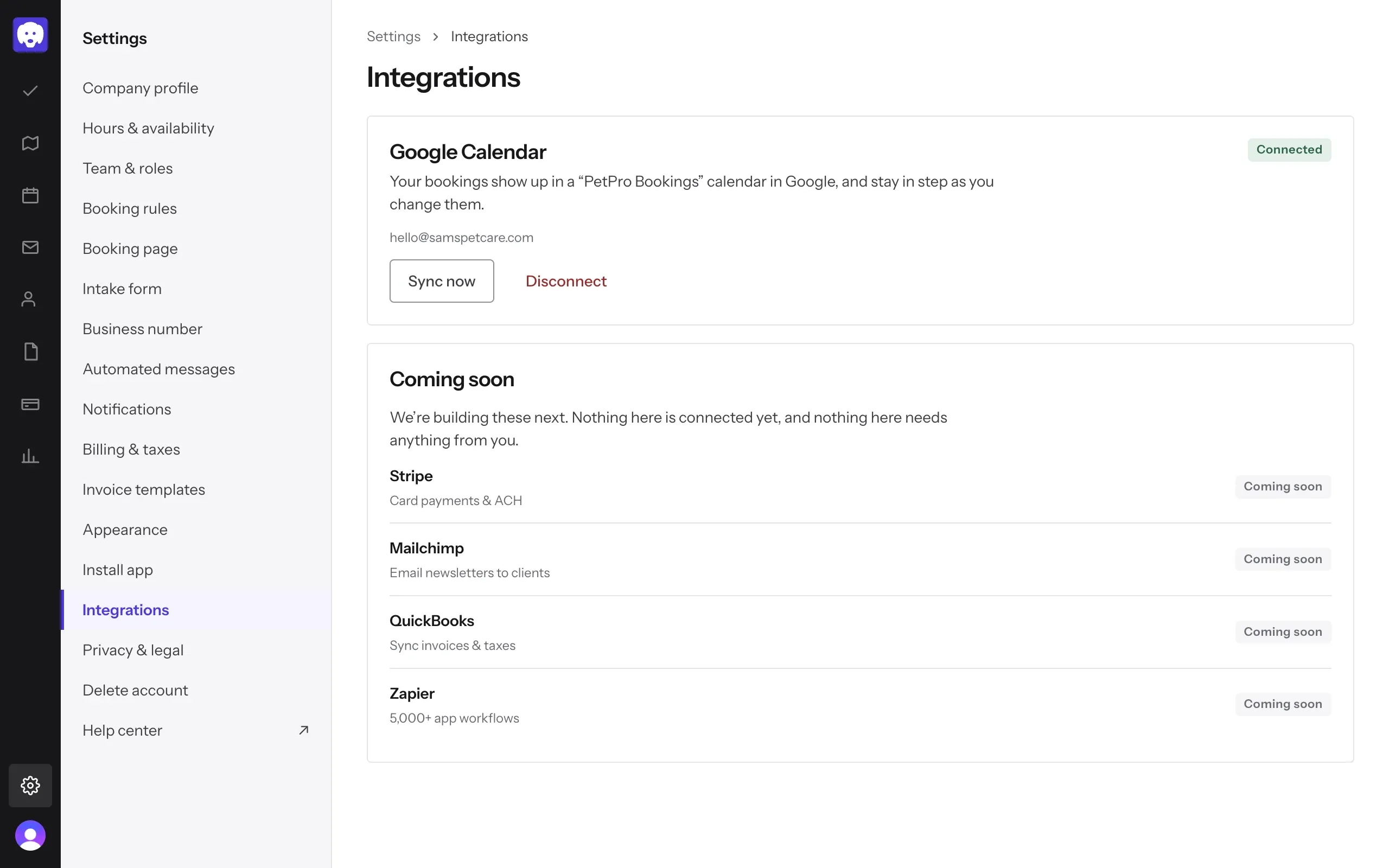The height and width of the screenshot is (868, 1389).
Task: Click the Integrations breadcrumb text
Action: click(x=489, y=36)
